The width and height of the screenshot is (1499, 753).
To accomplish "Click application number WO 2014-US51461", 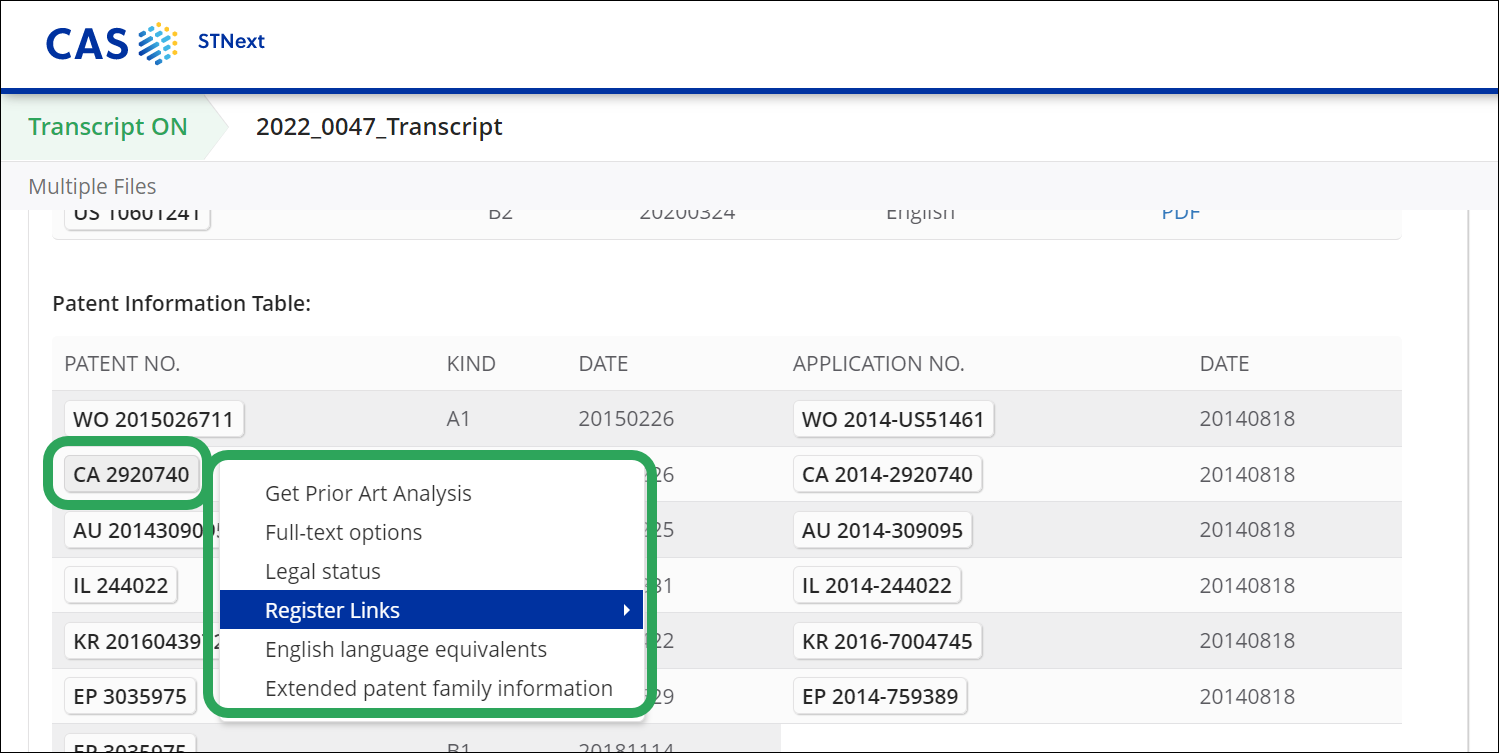I will [x=893, y=419].
